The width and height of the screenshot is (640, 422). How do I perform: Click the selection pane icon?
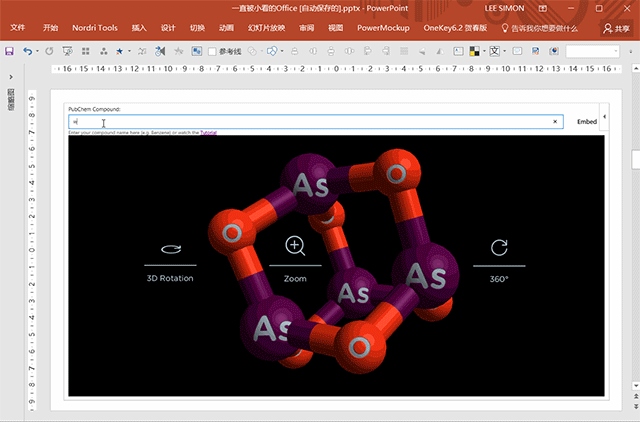pos(197,51)
